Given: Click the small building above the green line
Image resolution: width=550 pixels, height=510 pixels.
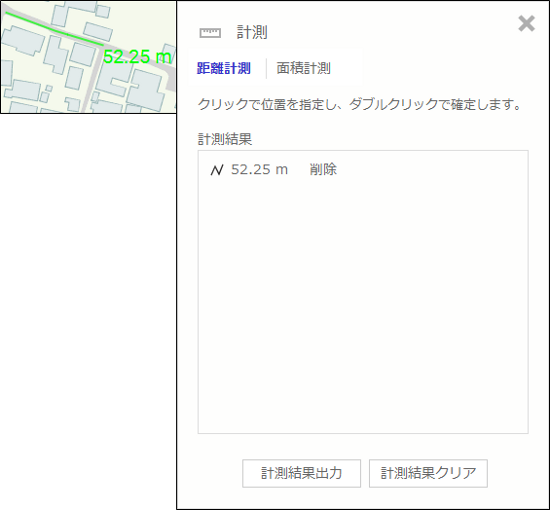Looking at the screenshot, I should pyautogui.click(x=98, y=31).
